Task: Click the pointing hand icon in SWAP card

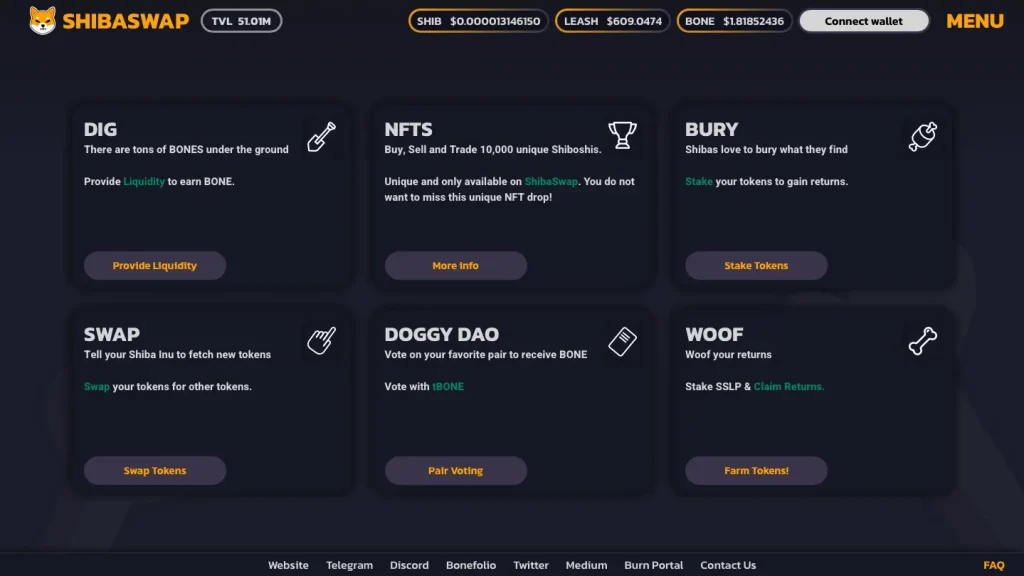Action: (321, 341)
